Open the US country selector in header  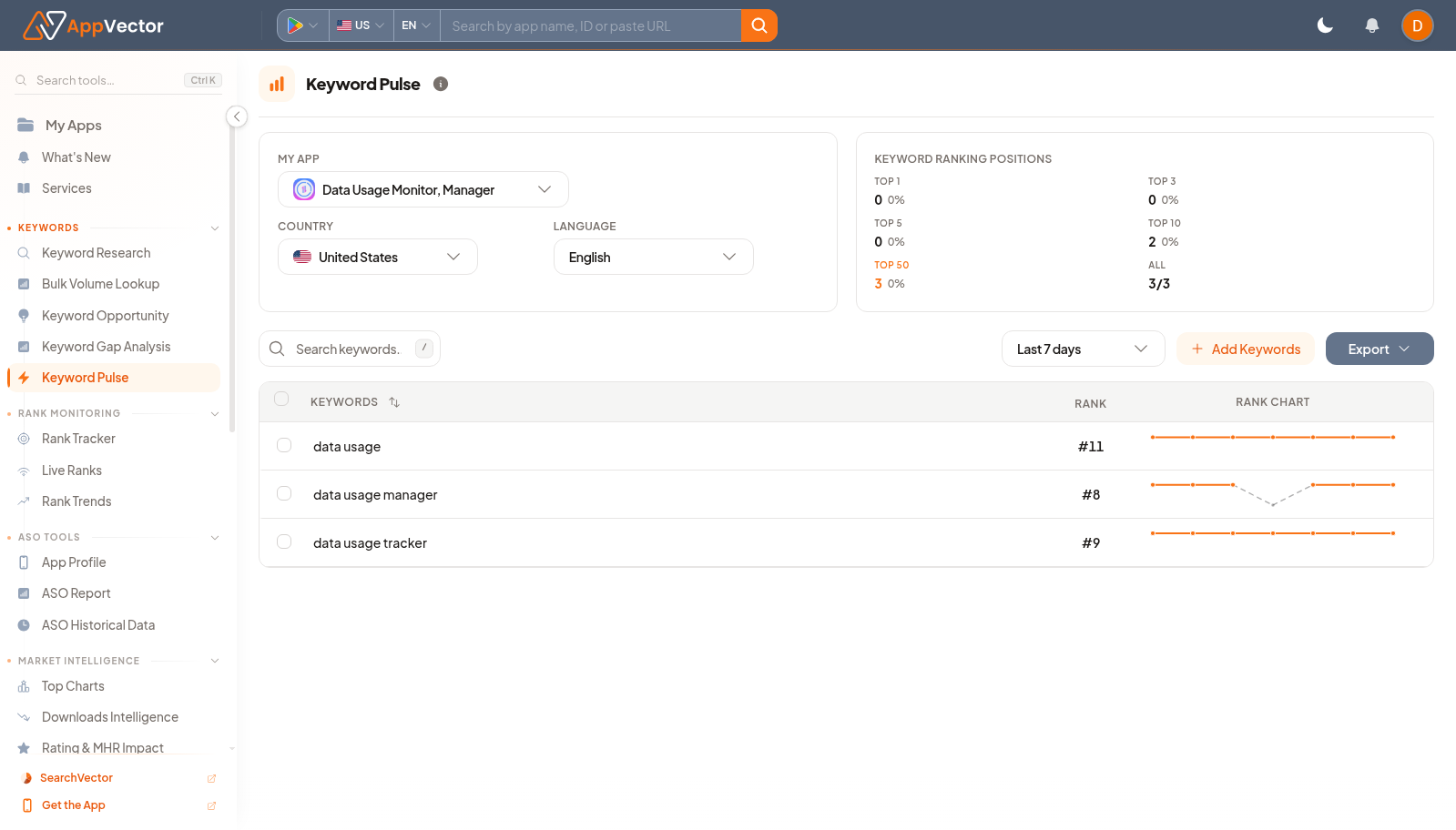tap(361, 25)
